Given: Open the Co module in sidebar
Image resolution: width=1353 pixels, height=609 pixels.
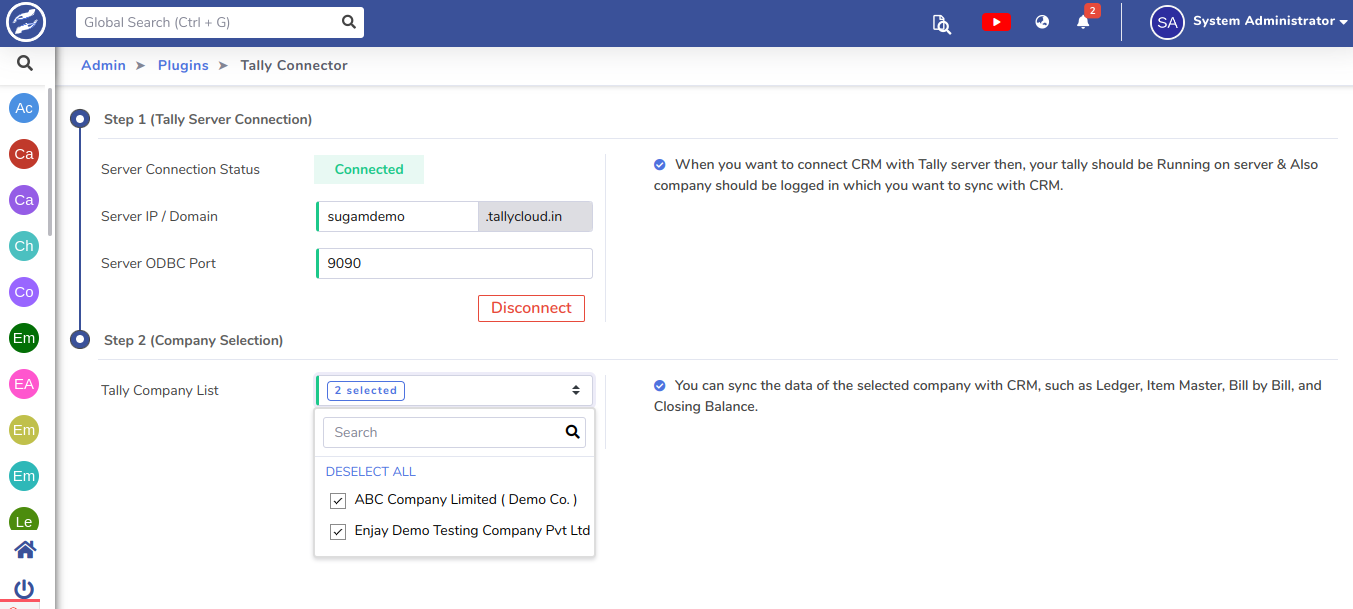Looking at the screenshot, I should pos(24,292).
